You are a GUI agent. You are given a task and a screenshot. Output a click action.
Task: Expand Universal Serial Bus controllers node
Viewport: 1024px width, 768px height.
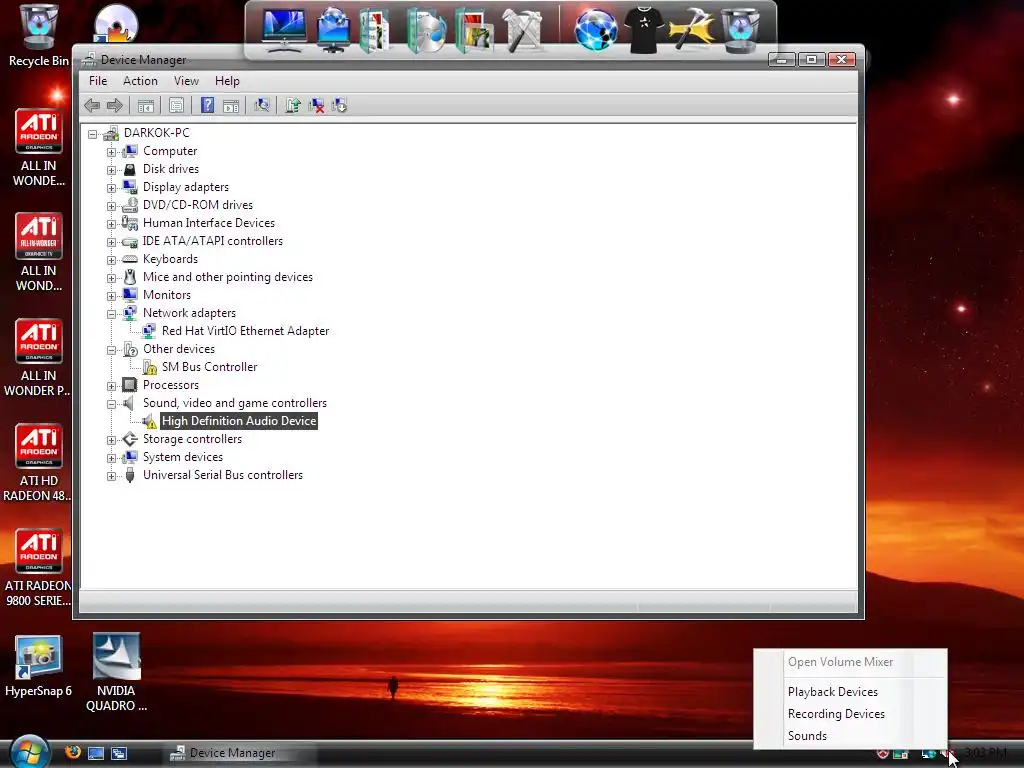click(x=112, y=476)
